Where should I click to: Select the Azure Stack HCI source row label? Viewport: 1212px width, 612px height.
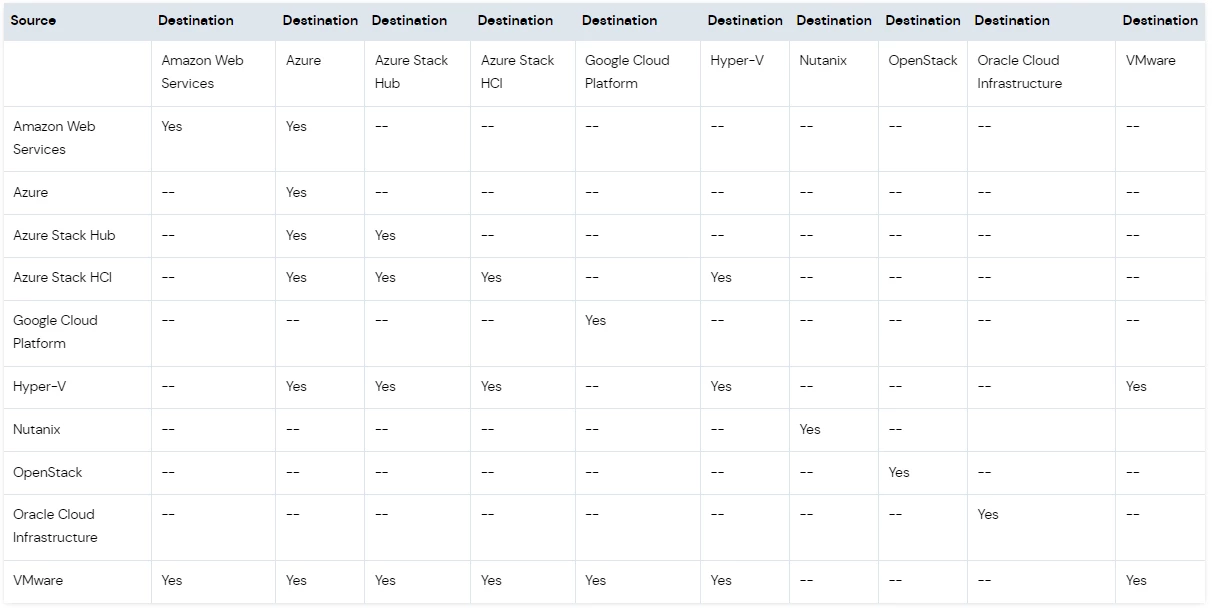(x=62, y=278)
